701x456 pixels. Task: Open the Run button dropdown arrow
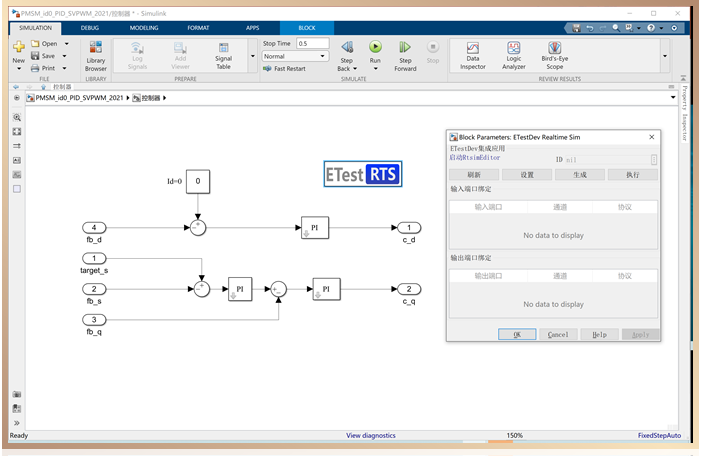click(375, 69)
